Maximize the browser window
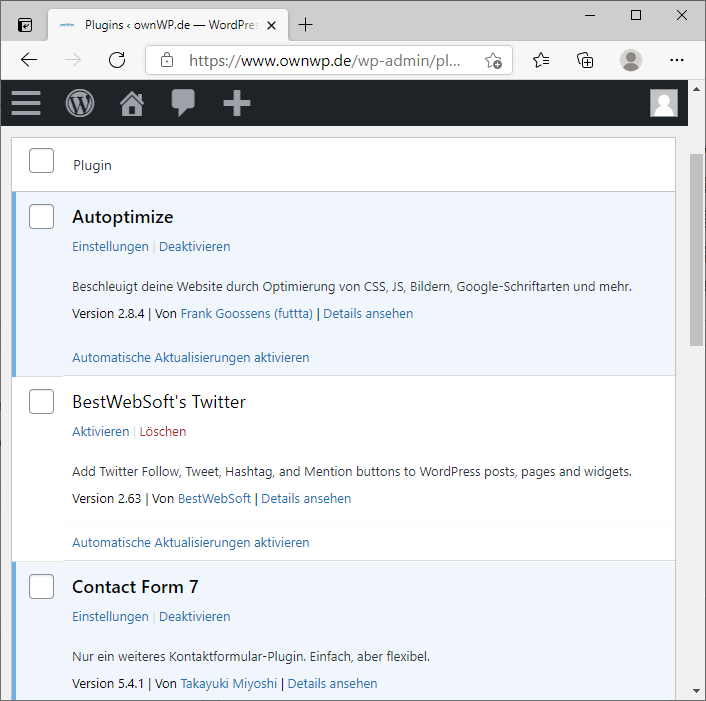Screen dimensions: 706x701 [x=636, y=15]
